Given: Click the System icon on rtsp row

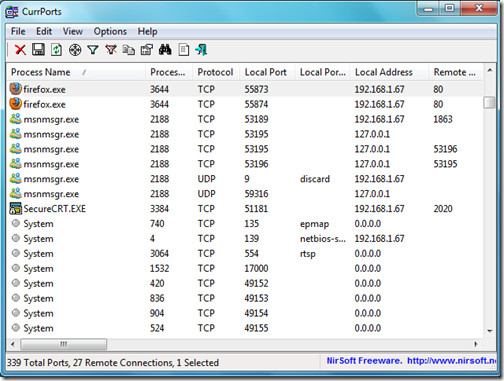Looking at the screenshot, I should (16, 253).
